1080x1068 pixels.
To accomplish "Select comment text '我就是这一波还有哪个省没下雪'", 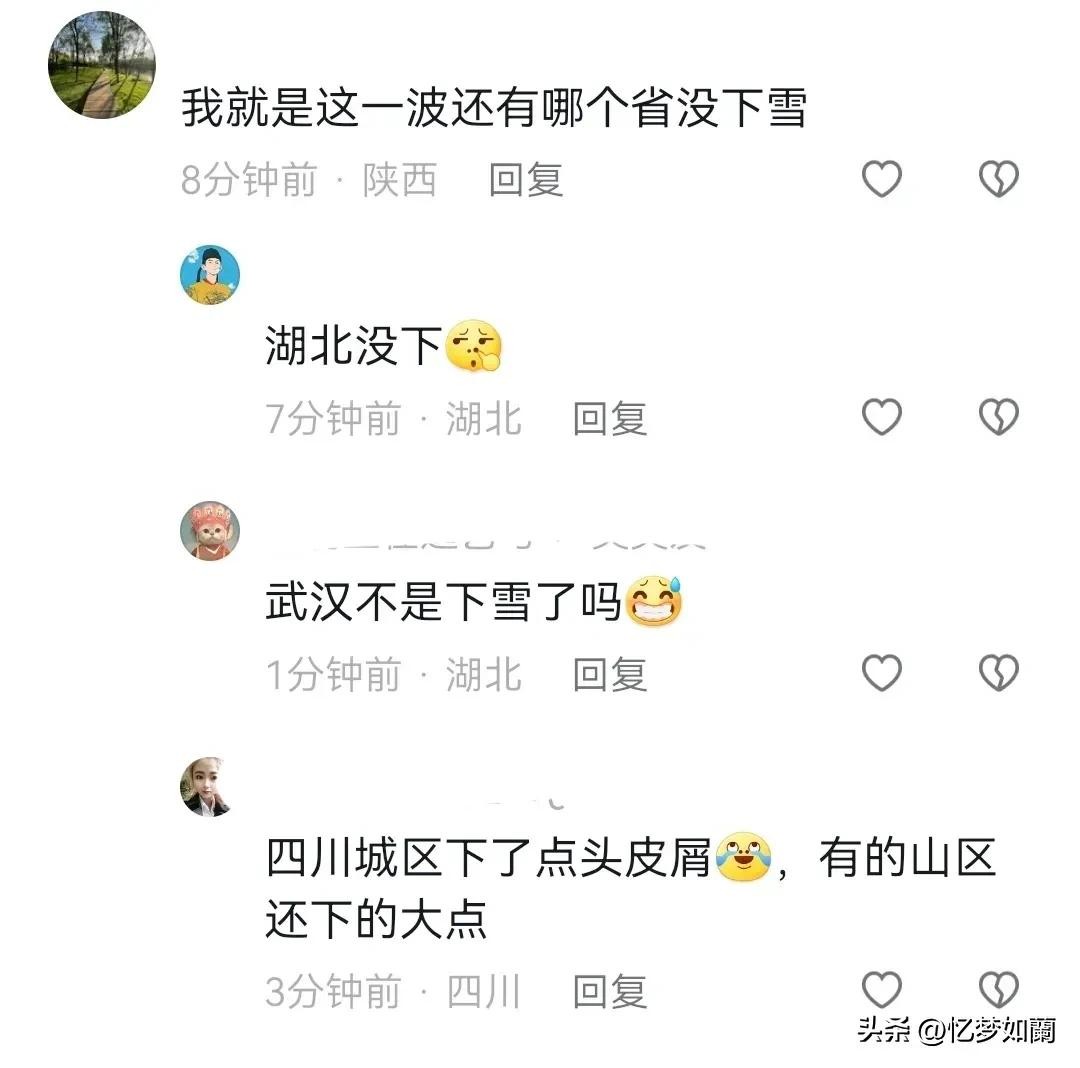I will tap(494, 108).
